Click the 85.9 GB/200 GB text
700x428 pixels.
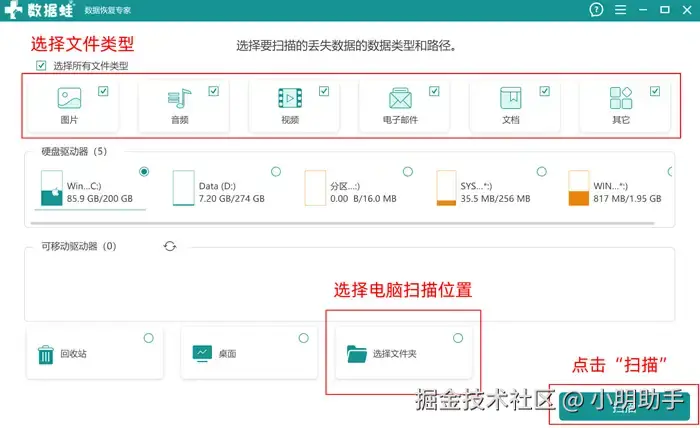100,199
